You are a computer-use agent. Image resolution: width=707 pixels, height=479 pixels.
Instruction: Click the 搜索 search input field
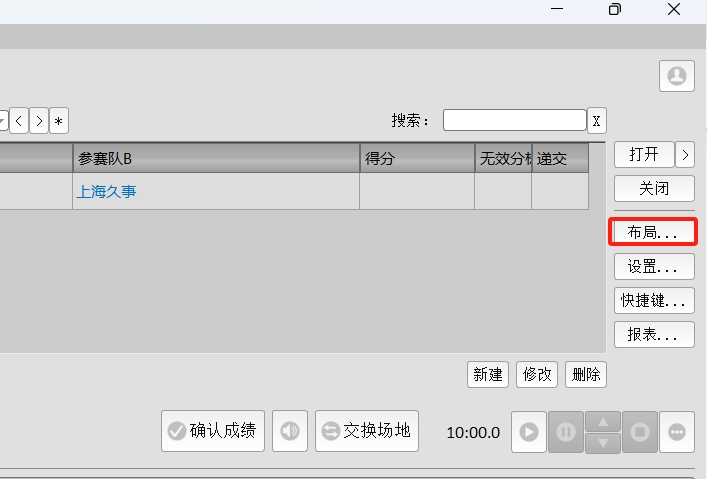[x=514, y=120]
